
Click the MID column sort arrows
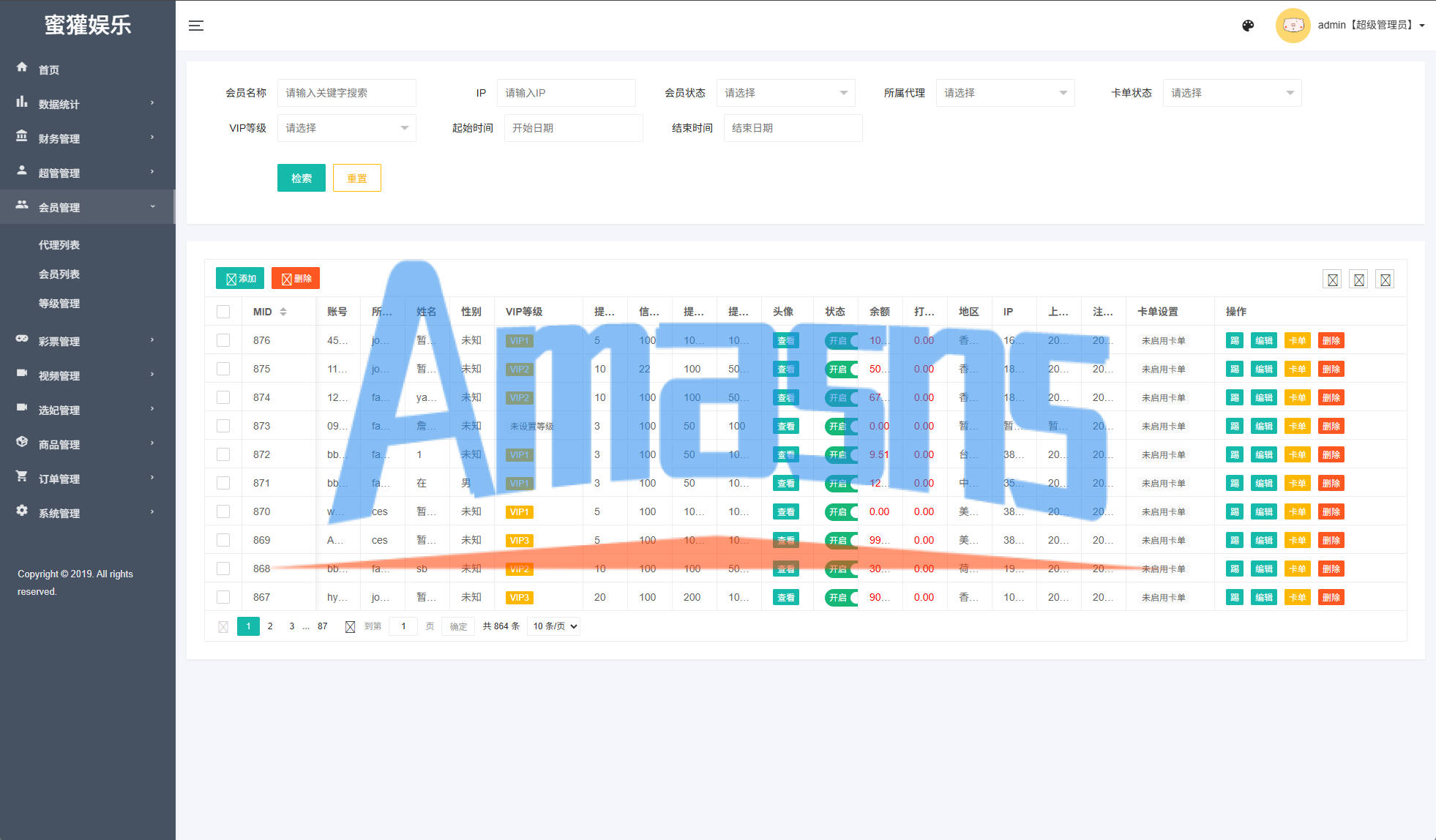click(283, 312)
